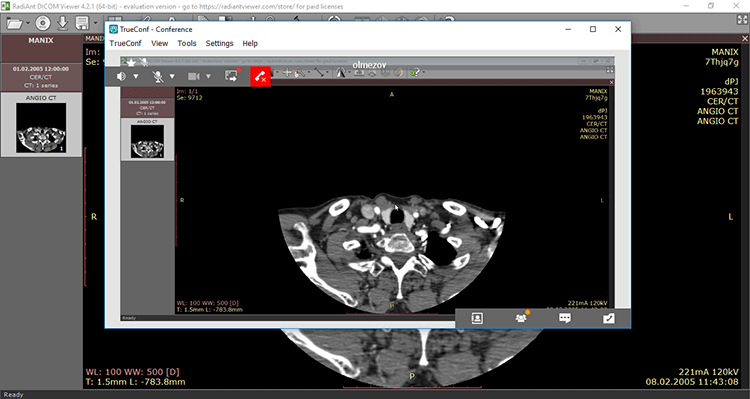Click the star icon above the speaker control
This screenshot has width=750, height=399.
coord(131,62)
